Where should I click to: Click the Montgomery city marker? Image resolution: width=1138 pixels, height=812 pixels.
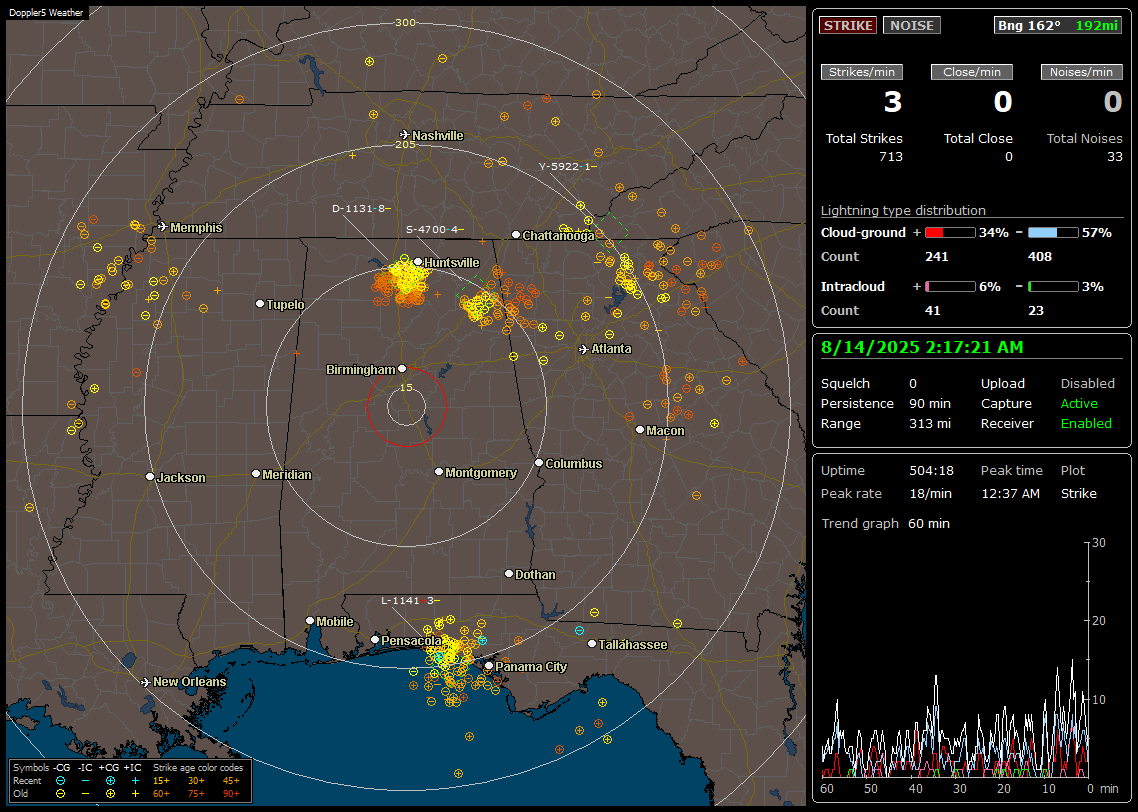pos(439,472)
